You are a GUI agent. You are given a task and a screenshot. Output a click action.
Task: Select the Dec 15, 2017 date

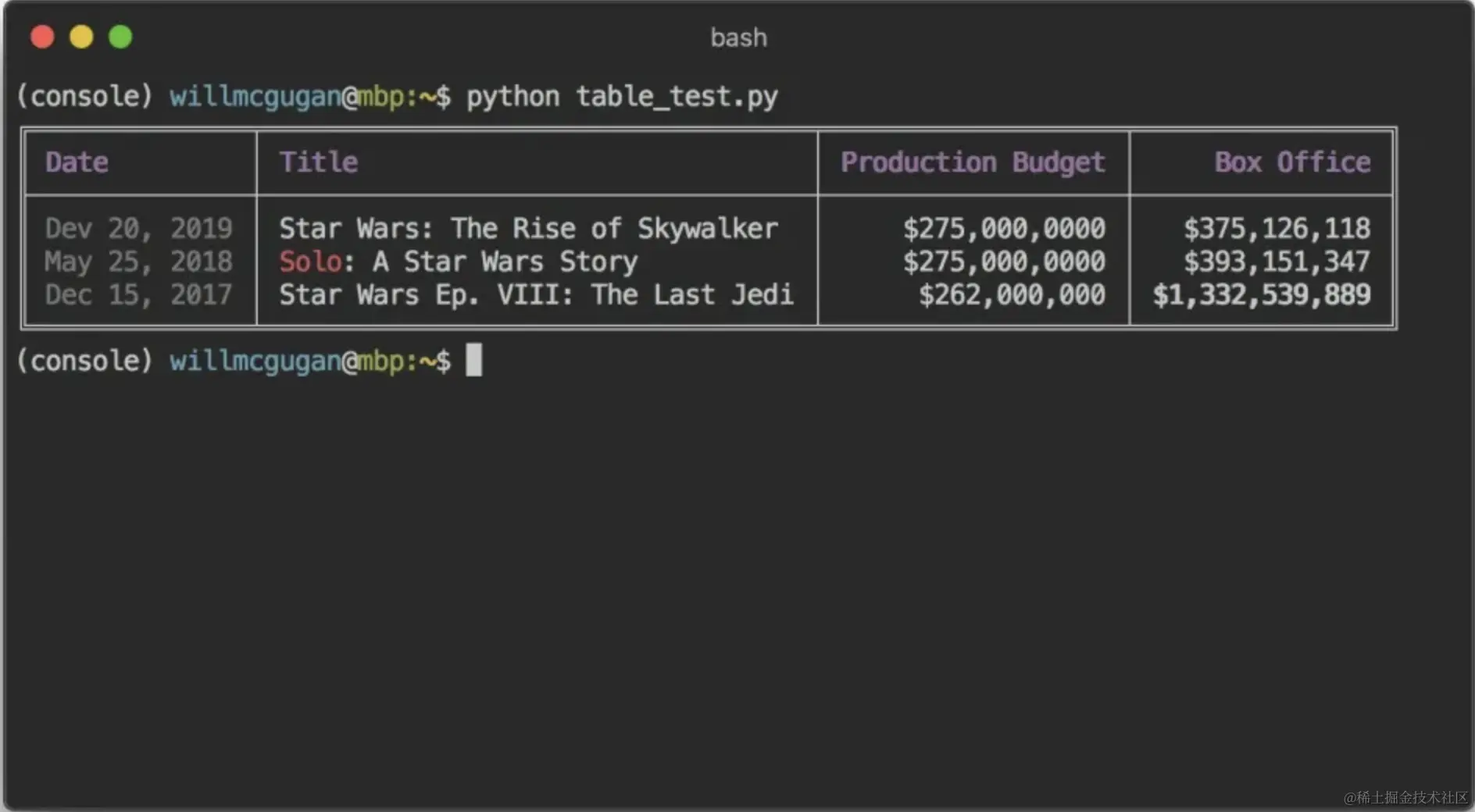139,295
